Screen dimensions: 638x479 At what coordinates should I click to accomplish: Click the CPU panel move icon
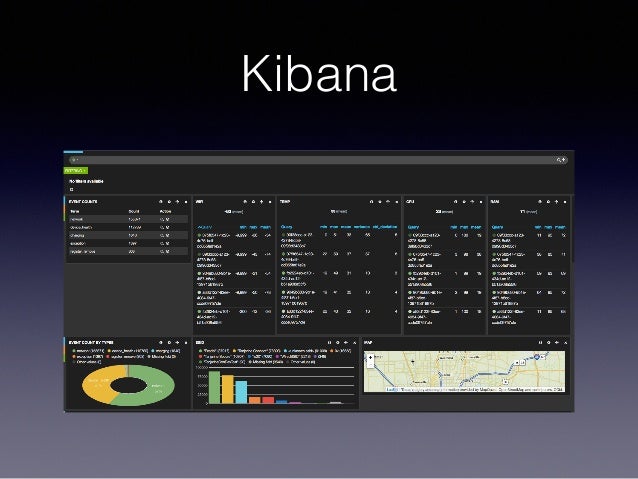472,202
